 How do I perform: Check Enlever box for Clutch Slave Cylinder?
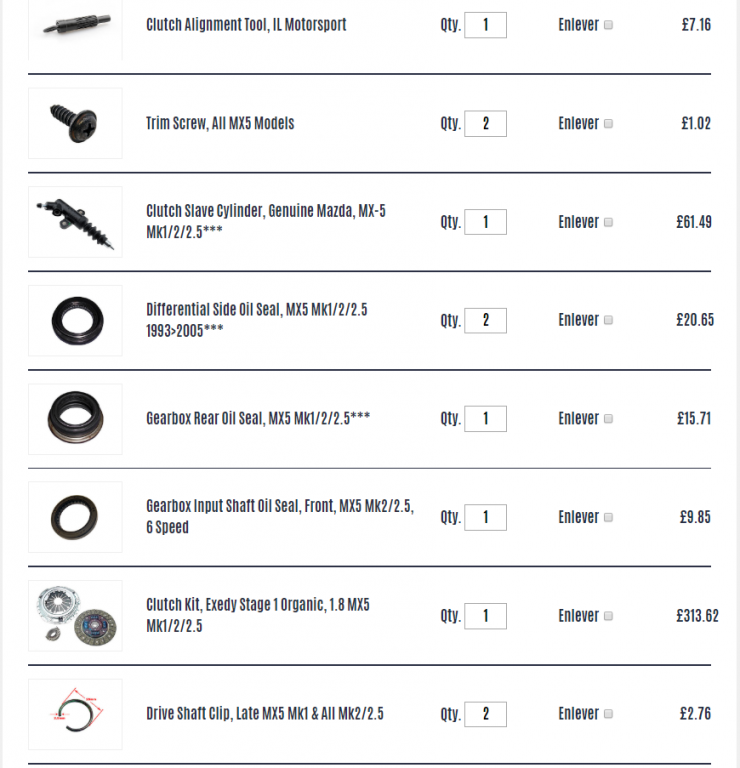[x=608, y=222]
